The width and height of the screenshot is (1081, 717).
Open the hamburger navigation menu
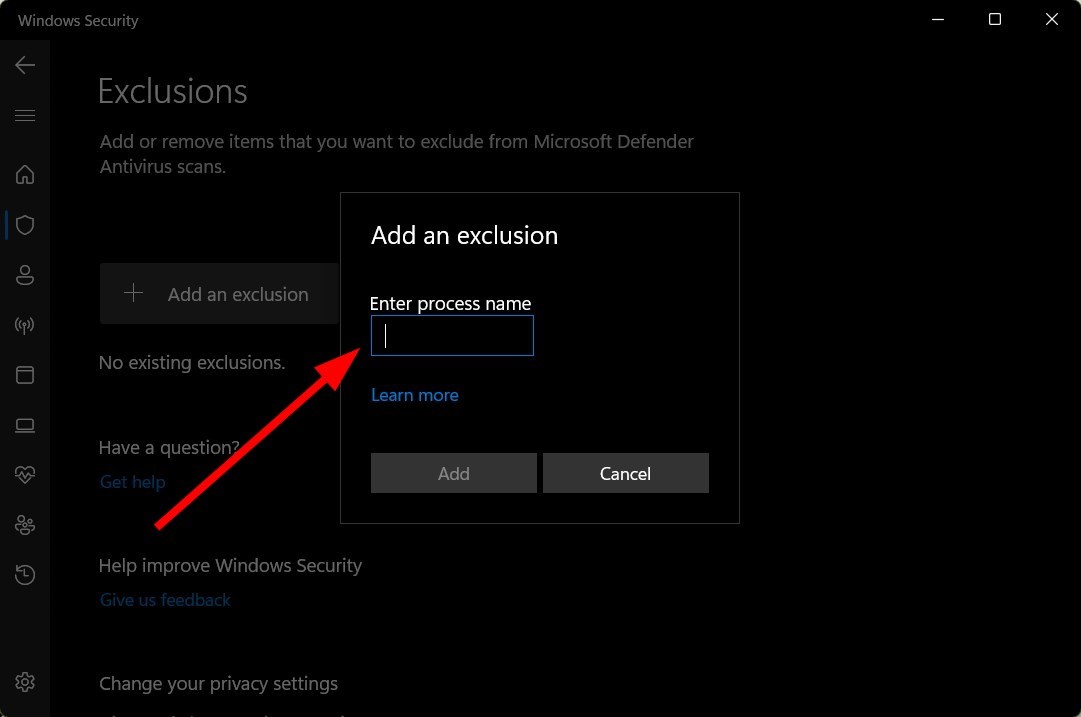(x=25, y=115)
